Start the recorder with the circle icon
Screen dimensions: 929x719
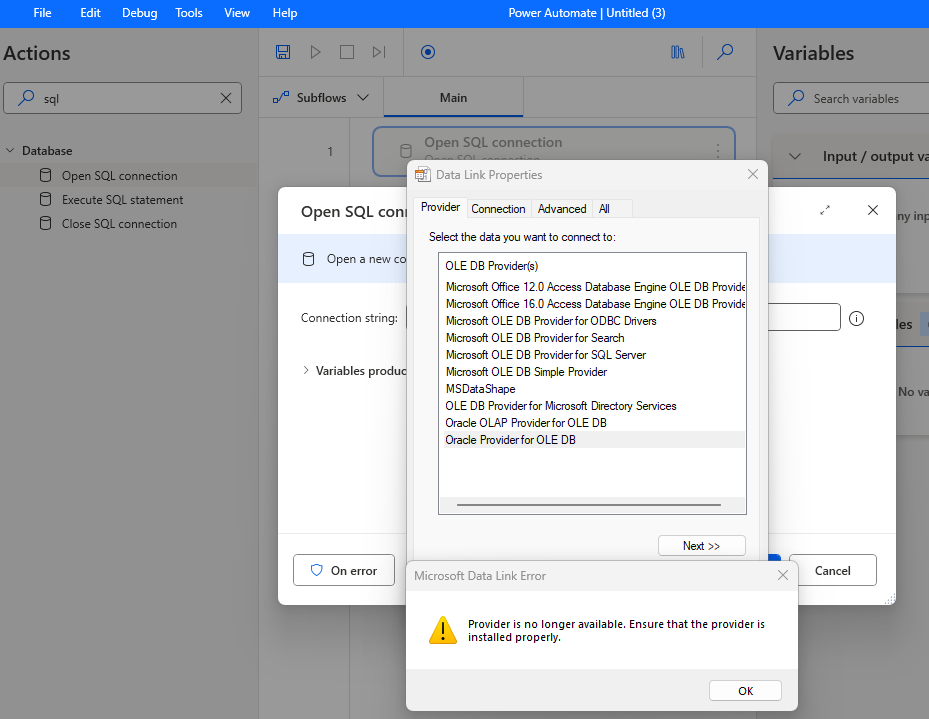tap(428, 52)
